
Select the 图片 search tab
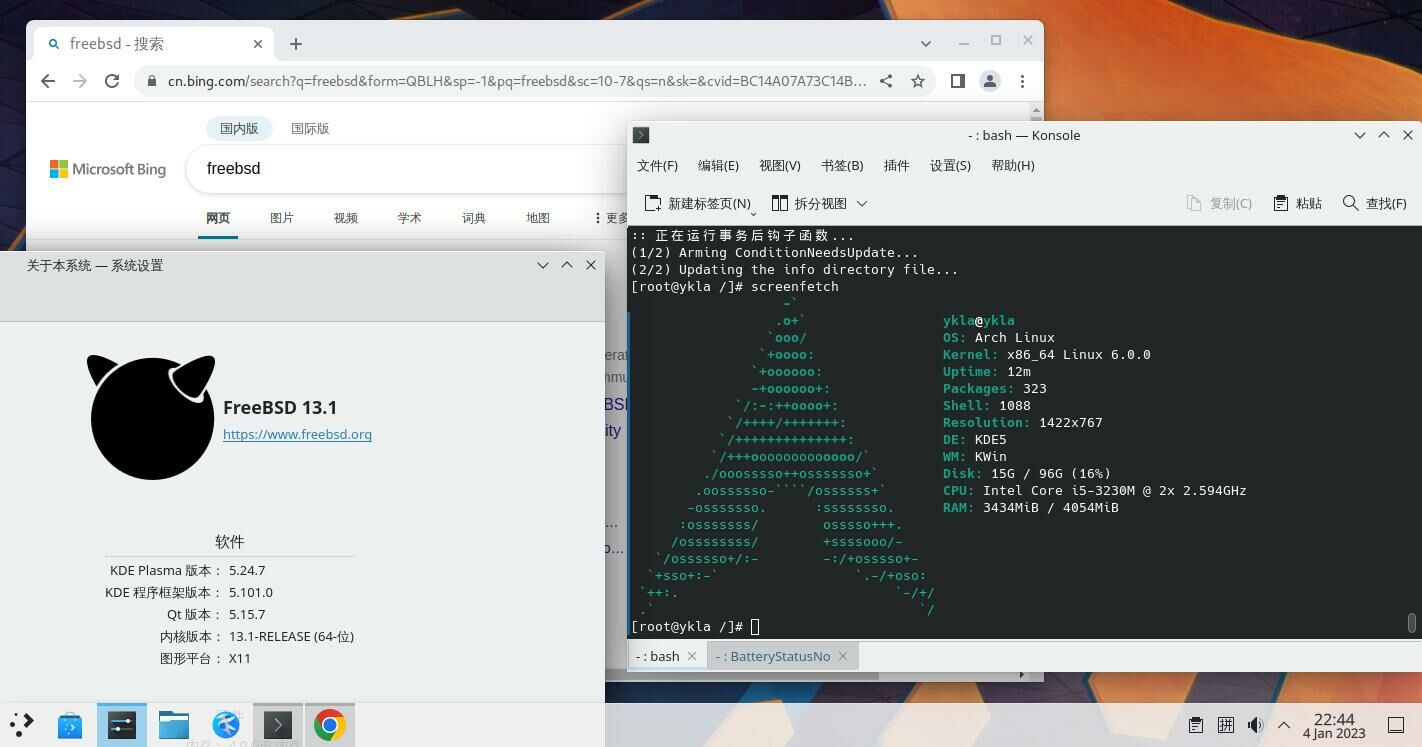tap(282, 218)
